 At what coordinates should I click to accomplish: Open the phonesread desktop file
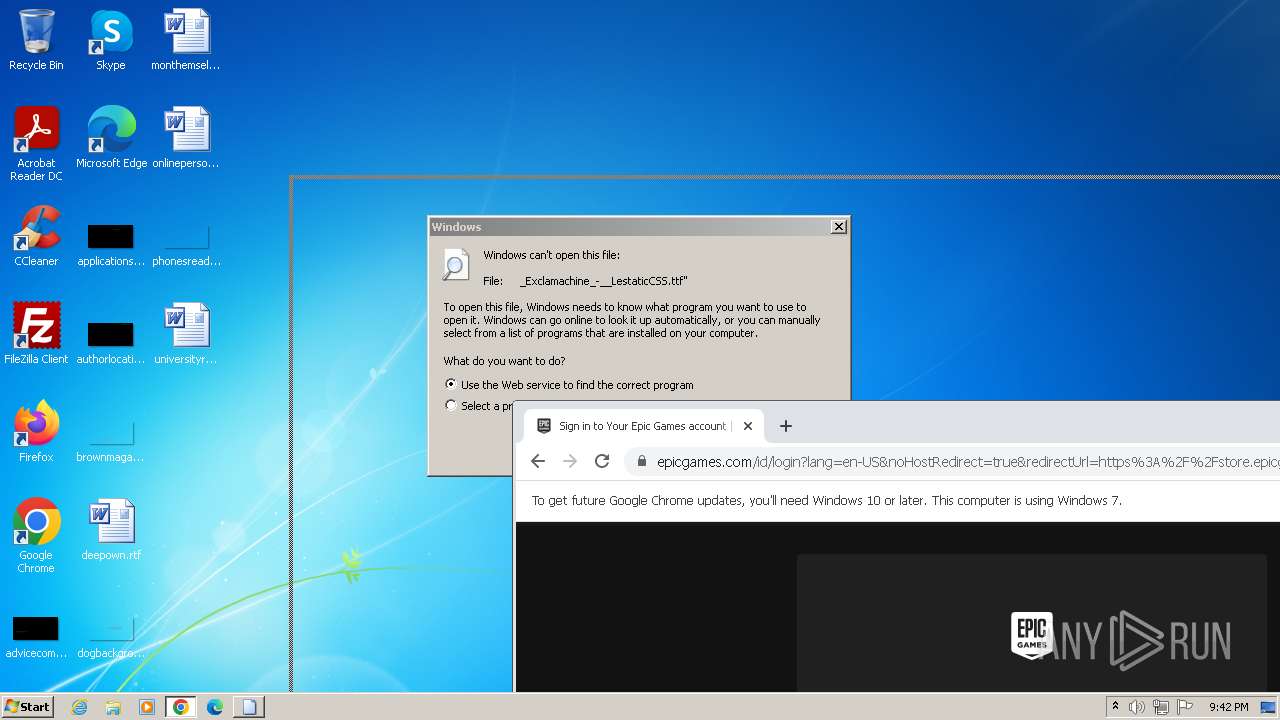click(186, 246)
